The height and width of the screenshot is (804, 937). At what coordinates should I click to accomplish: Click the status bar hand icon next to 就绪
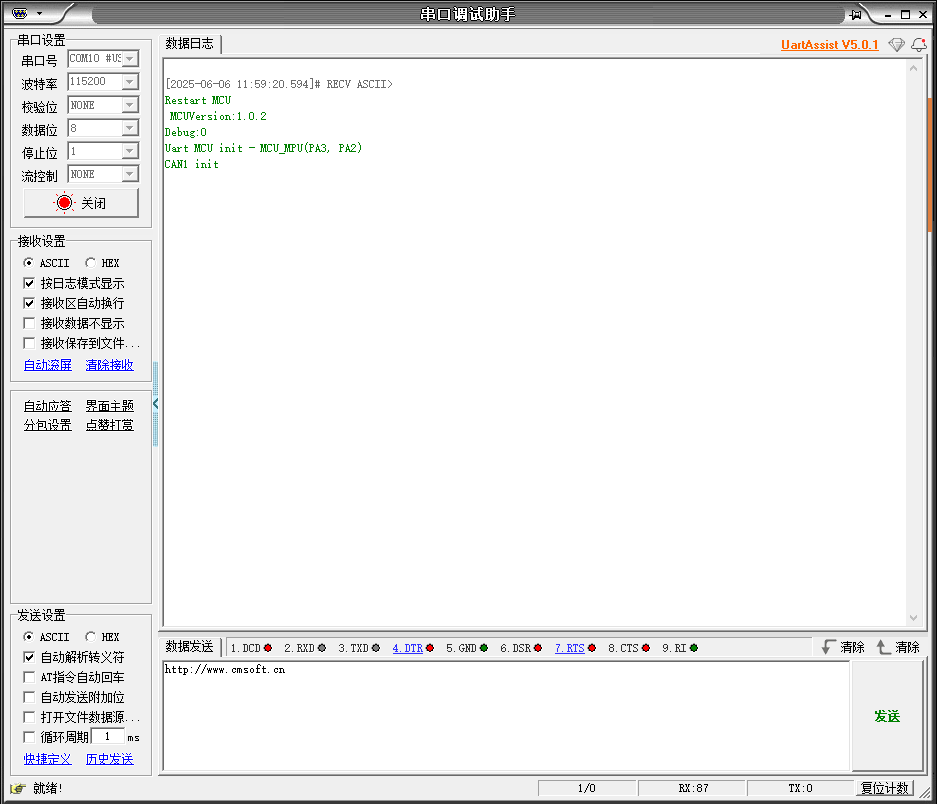coord(18,788)
